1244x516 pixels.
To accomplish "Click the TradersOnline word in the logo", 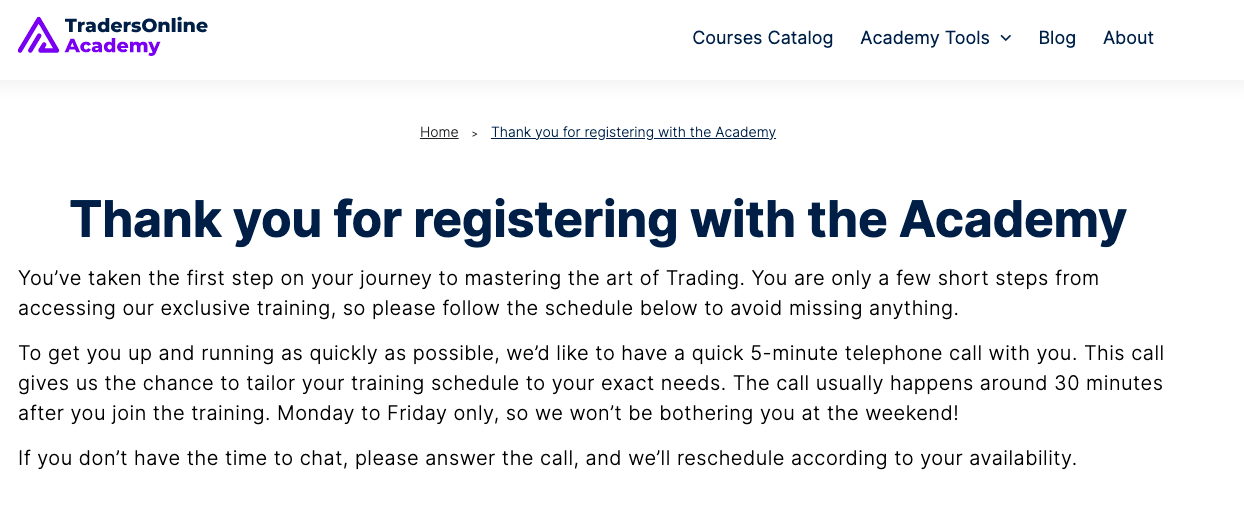I will tap(136, 26).
